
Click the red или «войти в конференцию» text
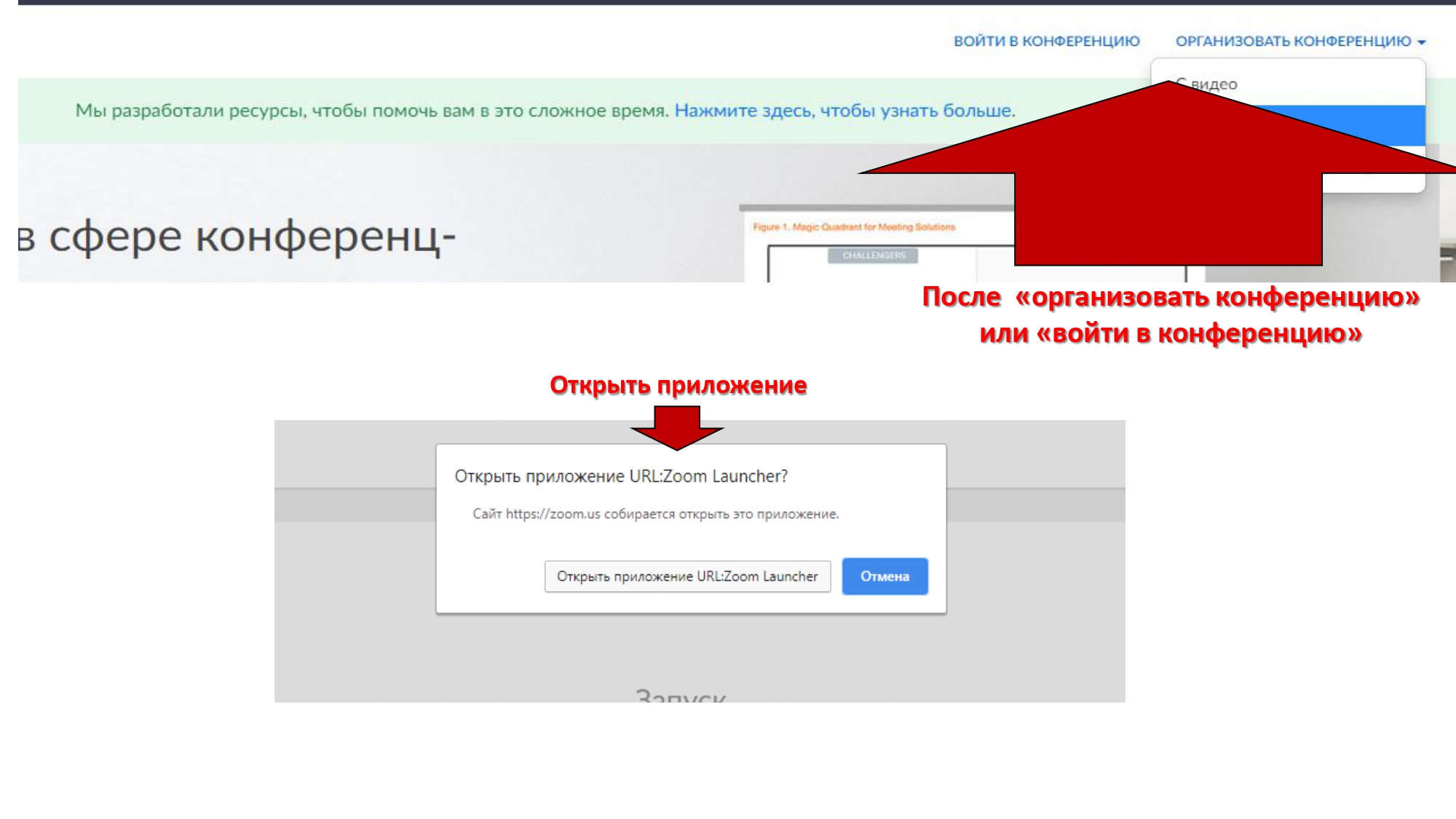click(x=1170, y=333)
